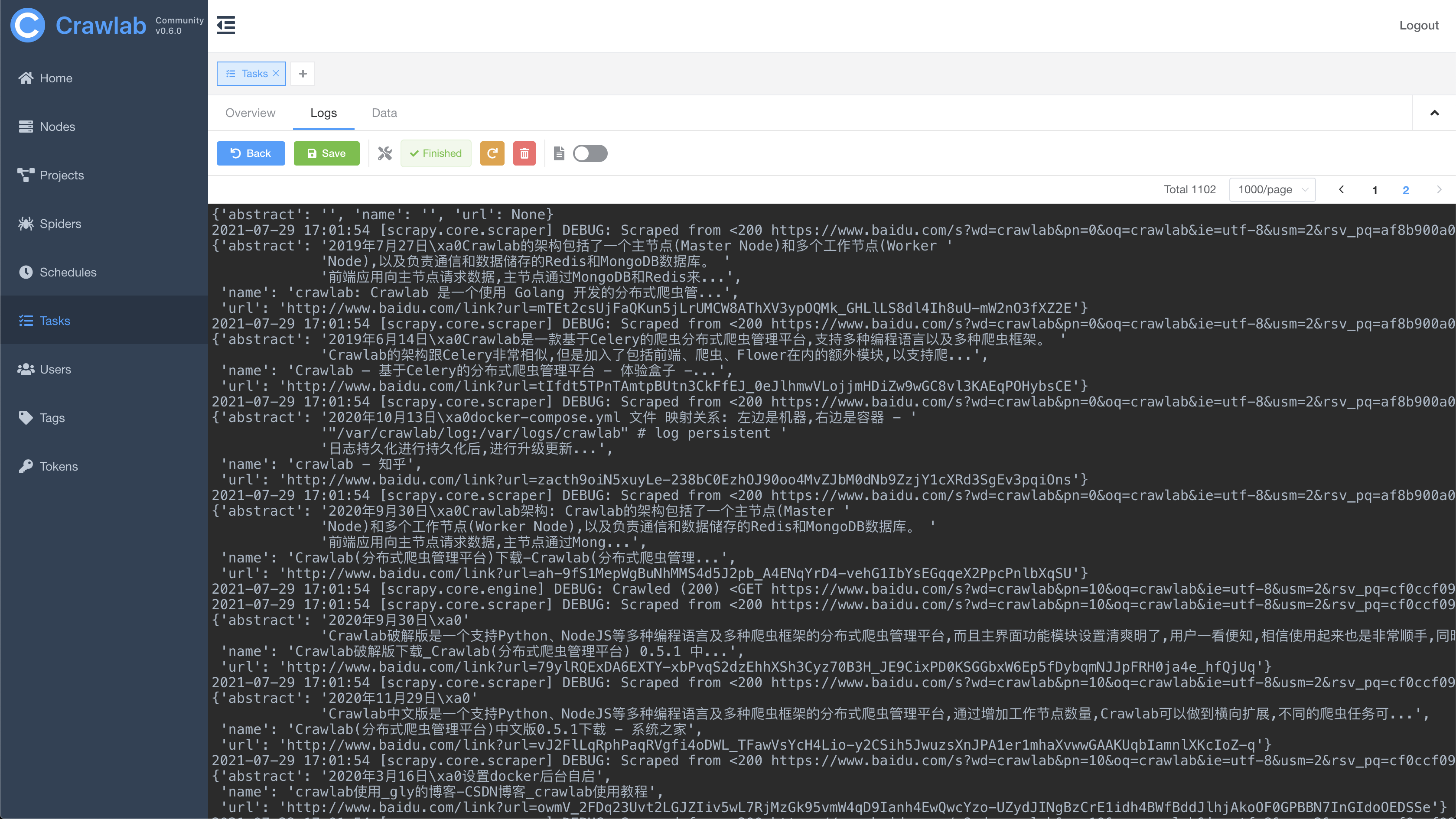Screen dimensions: 1456x819
Task: Switch to the Overview tab
Action: pos(250,113)
